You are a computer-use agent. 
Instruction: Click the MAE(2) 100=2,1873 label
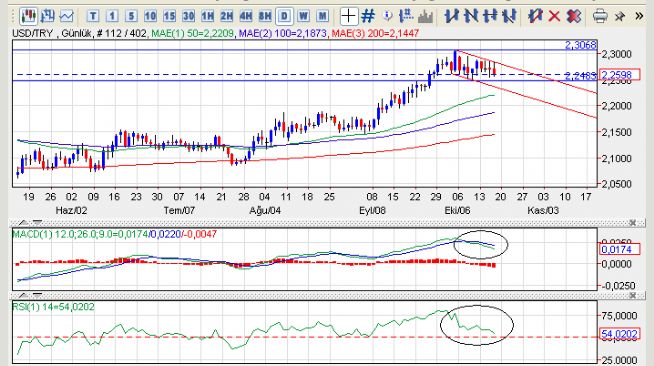(x=282, y=33)
